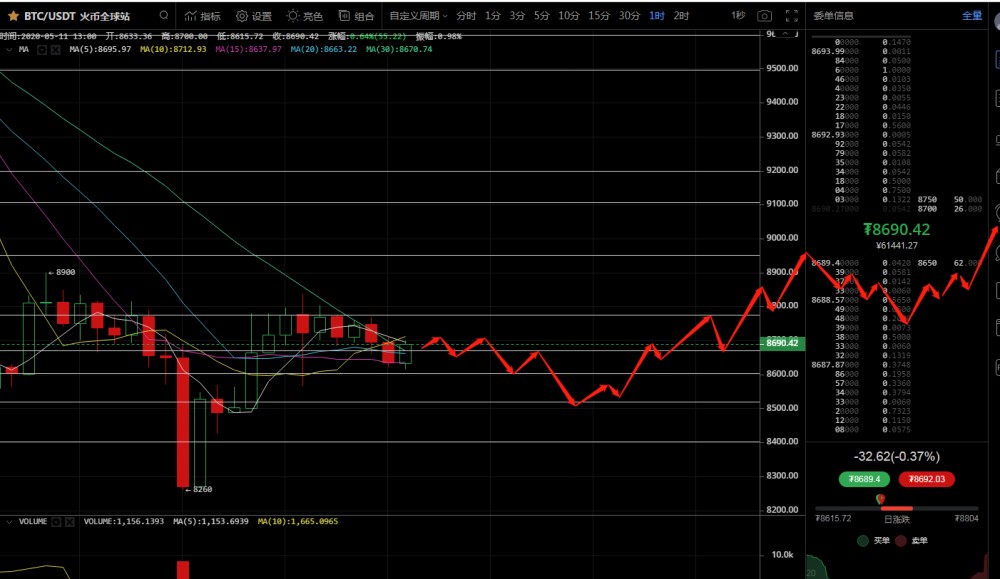
Task: Collapse the MA indicator chevron
Action: pyautogui.click(x=9, y=49)
